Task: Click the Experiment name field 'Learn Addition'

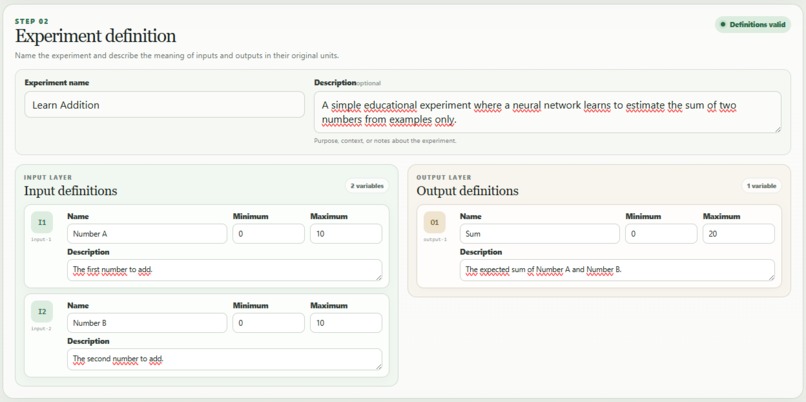Action: (164, 105)
